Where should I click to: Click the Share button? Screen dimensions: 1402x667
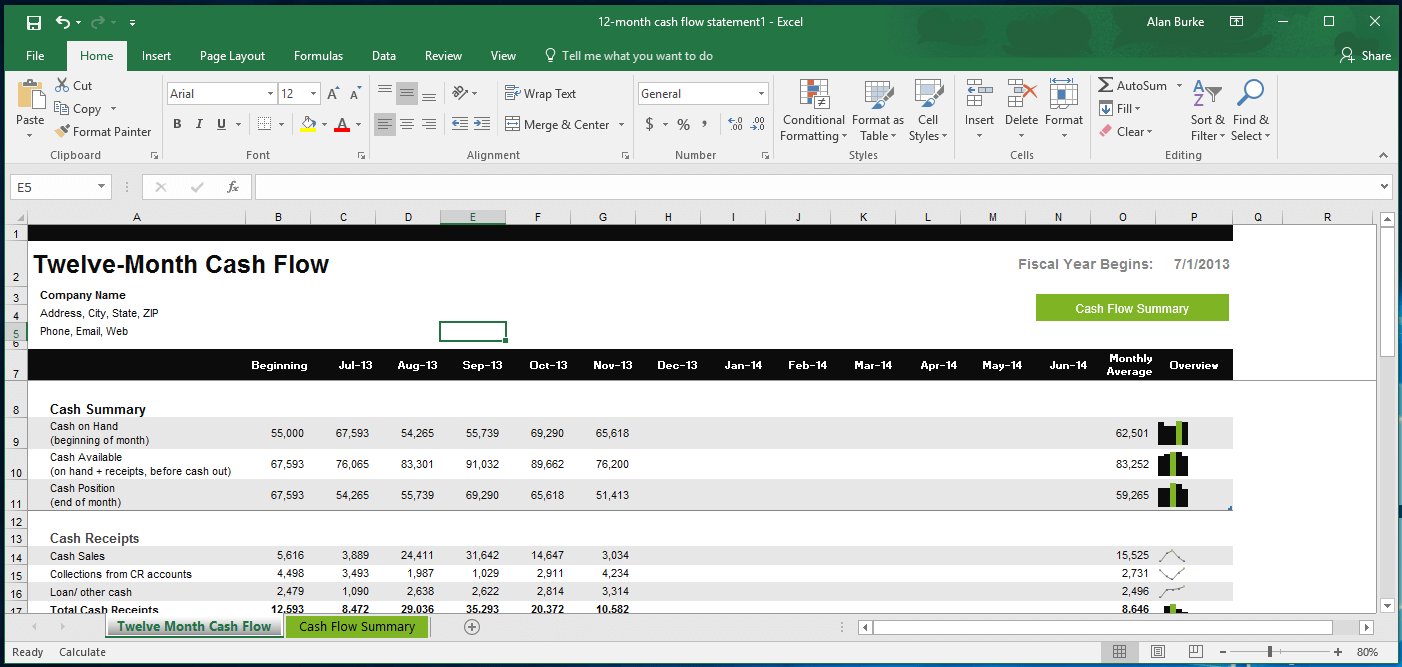tap(1365, 56)
